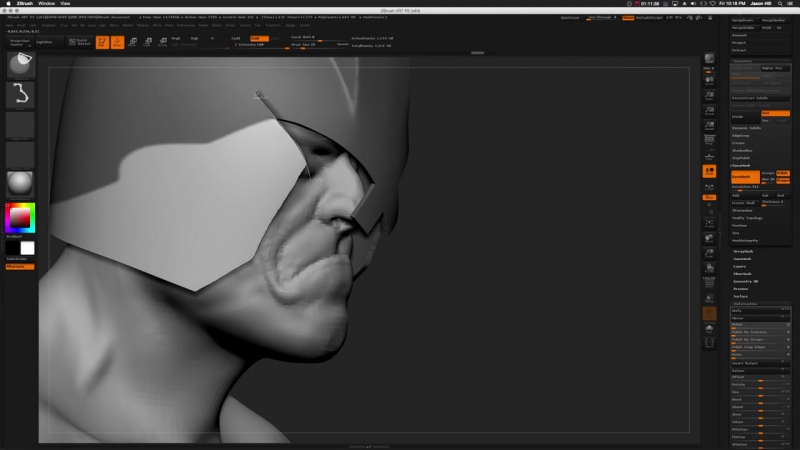
Task: Toggle Perspective view icon
Action: [709, 140]
